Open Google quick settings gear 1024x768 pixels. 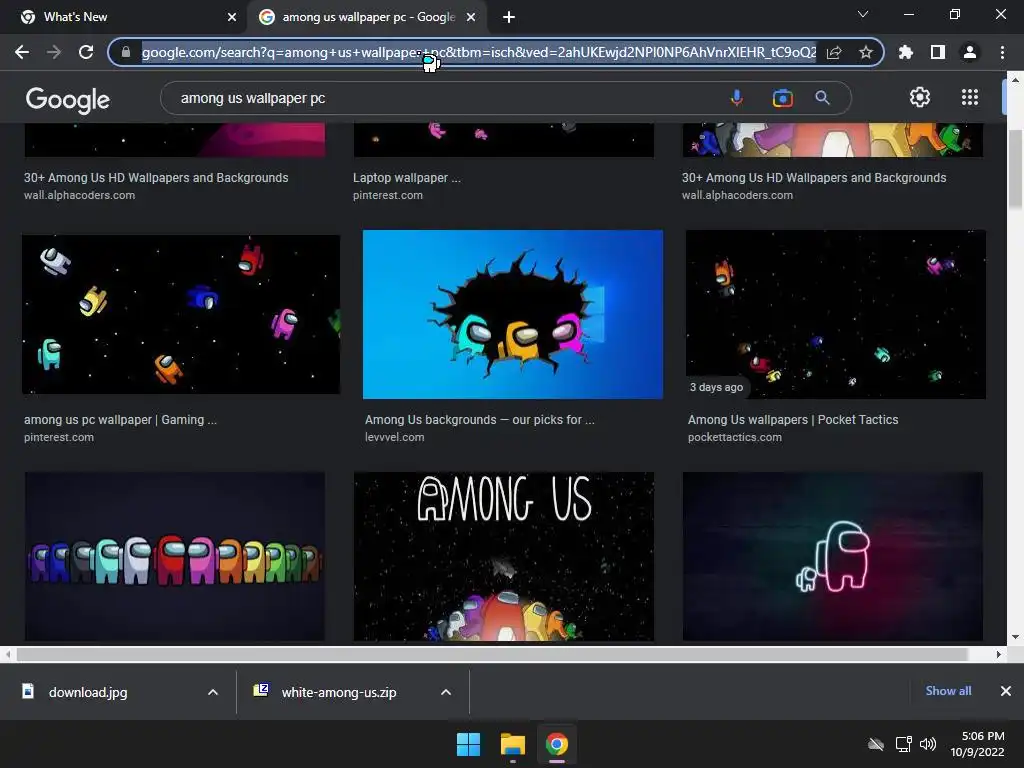[x=920, y=97]
